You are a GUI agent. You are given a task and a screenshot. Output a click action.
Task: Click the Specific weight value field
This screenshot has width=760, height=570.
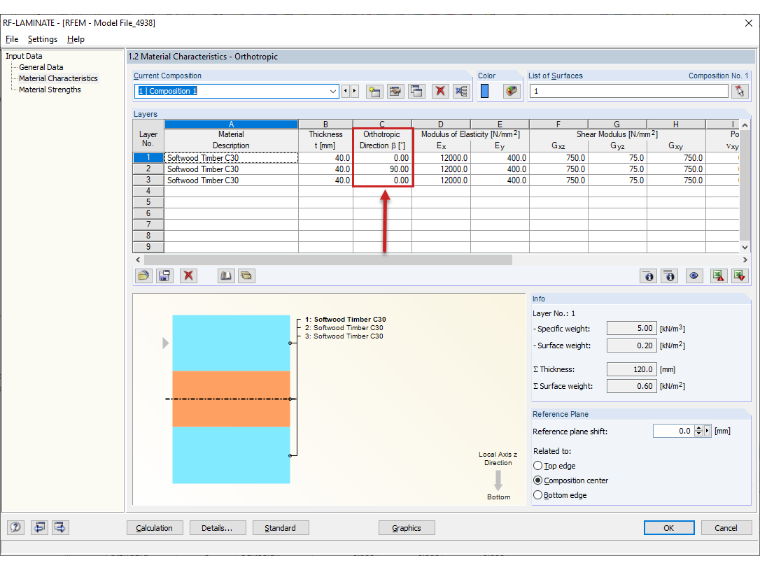point(632,328)
